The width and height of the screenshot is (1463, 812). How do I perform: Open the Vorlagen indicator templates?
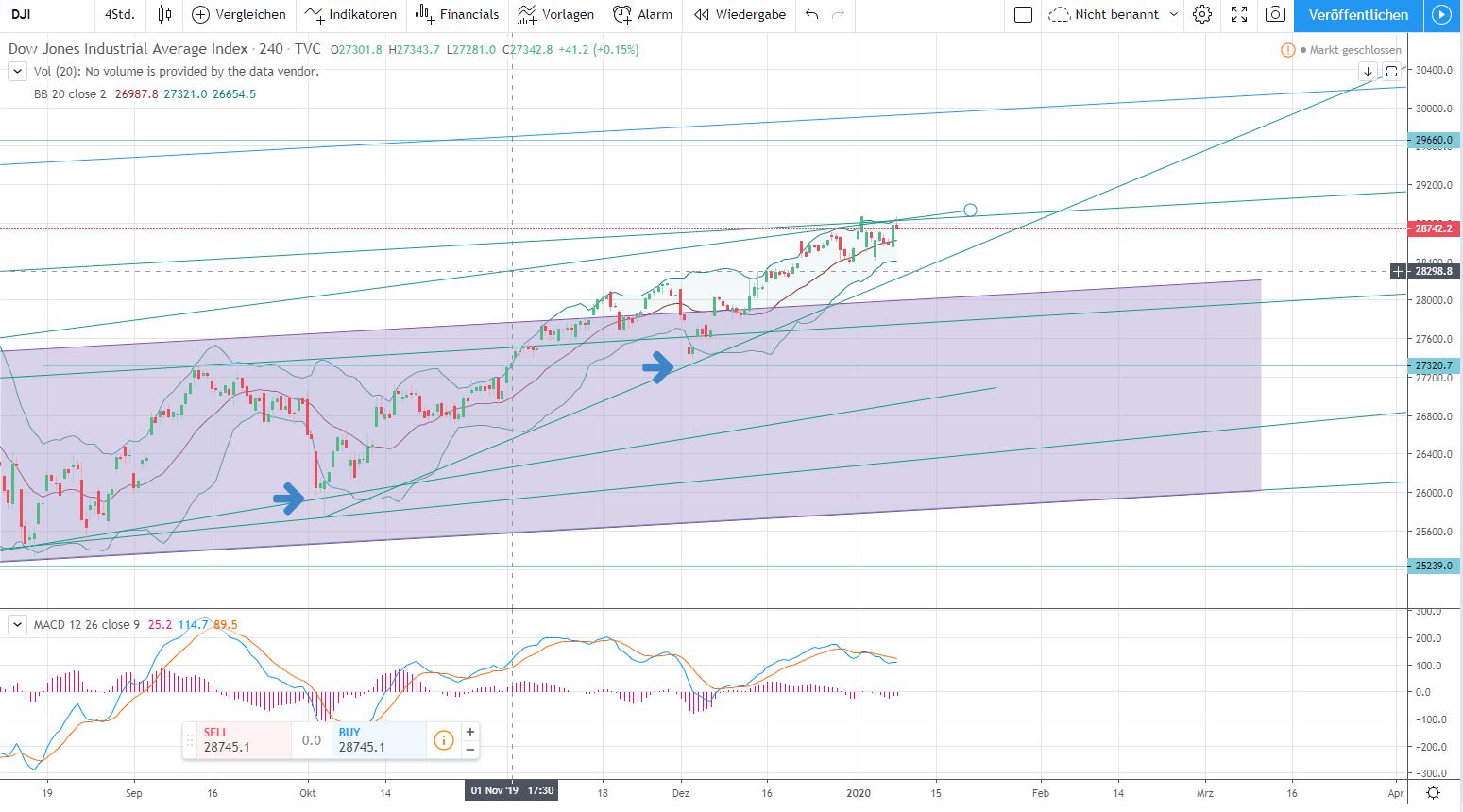tap(556, 14)
